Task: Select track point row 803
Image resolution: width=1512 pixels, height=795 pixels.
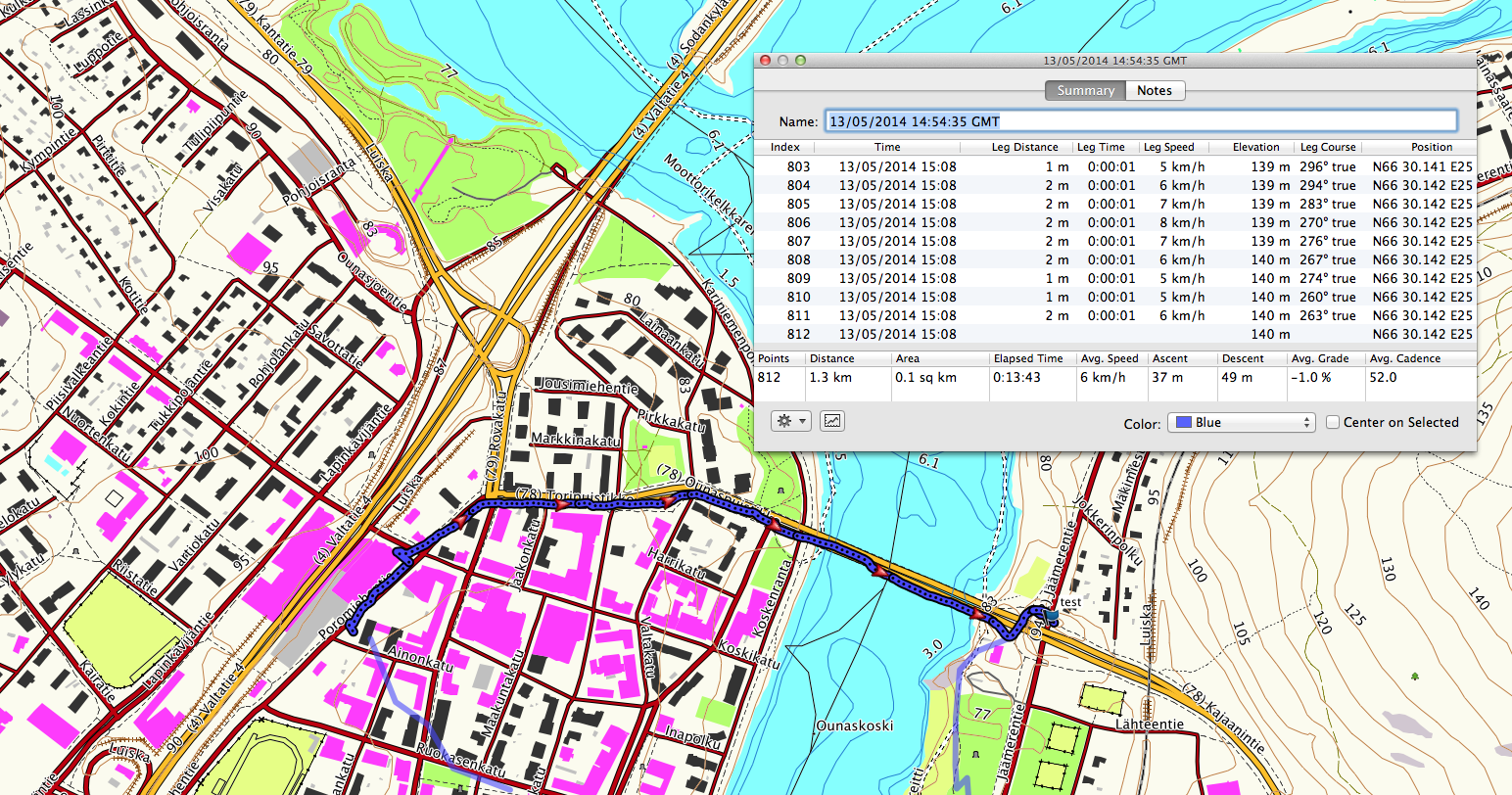Action: pos(1115,166)
